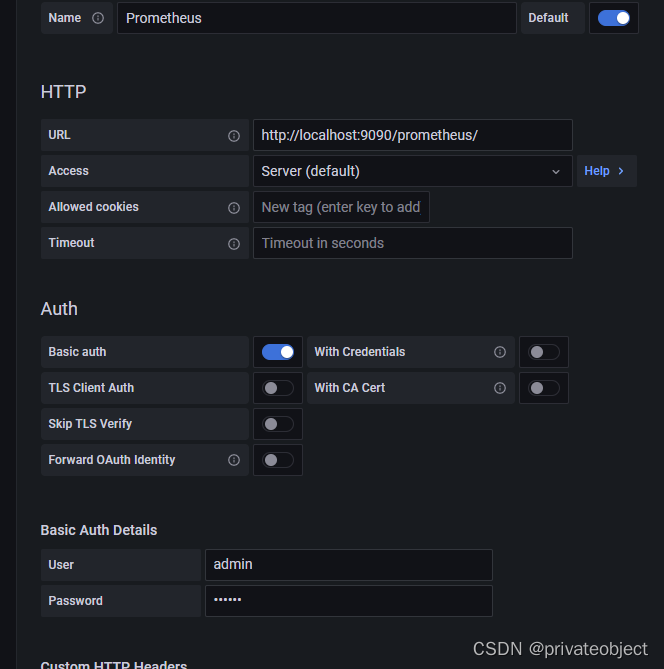Click info icon next to Name label
This screenshot has height=669, width=664.
(98, 18)
